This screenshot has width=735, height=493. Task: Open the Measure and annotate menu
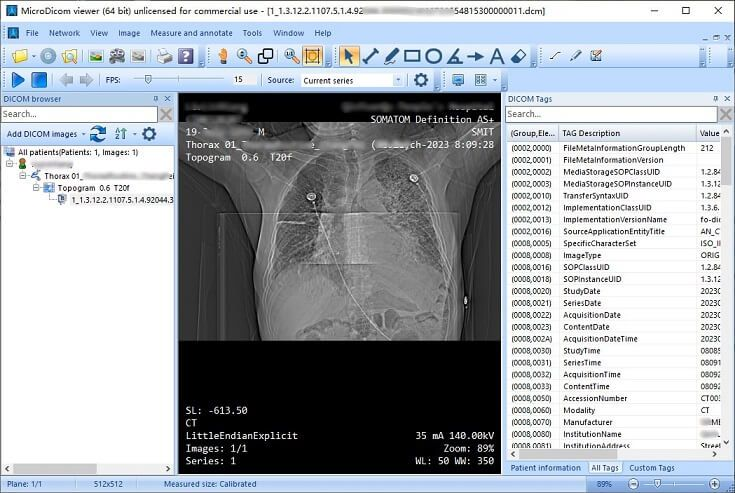pos(191,33)
